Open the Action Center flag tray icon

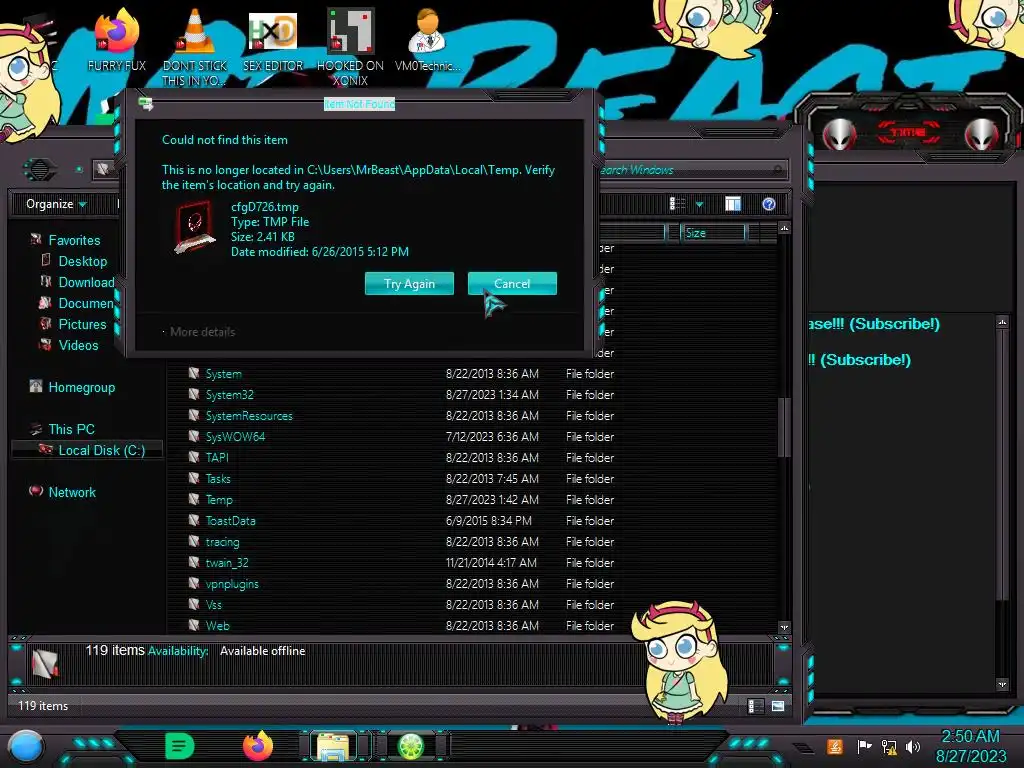pos(864,746)
